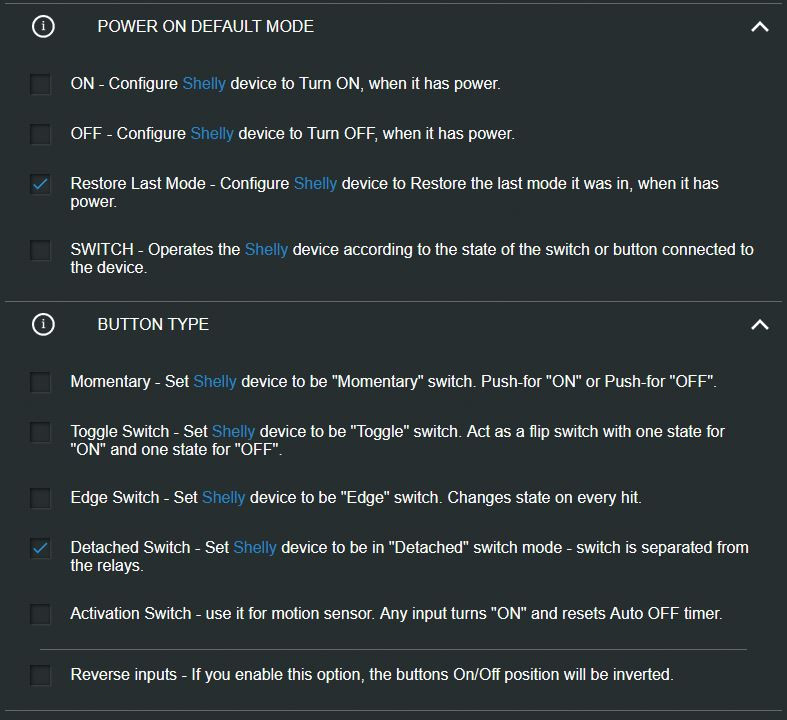Viewport: 787px width, 720px height.
Task: Check the Edge Switch option
Action: [40, 498]
